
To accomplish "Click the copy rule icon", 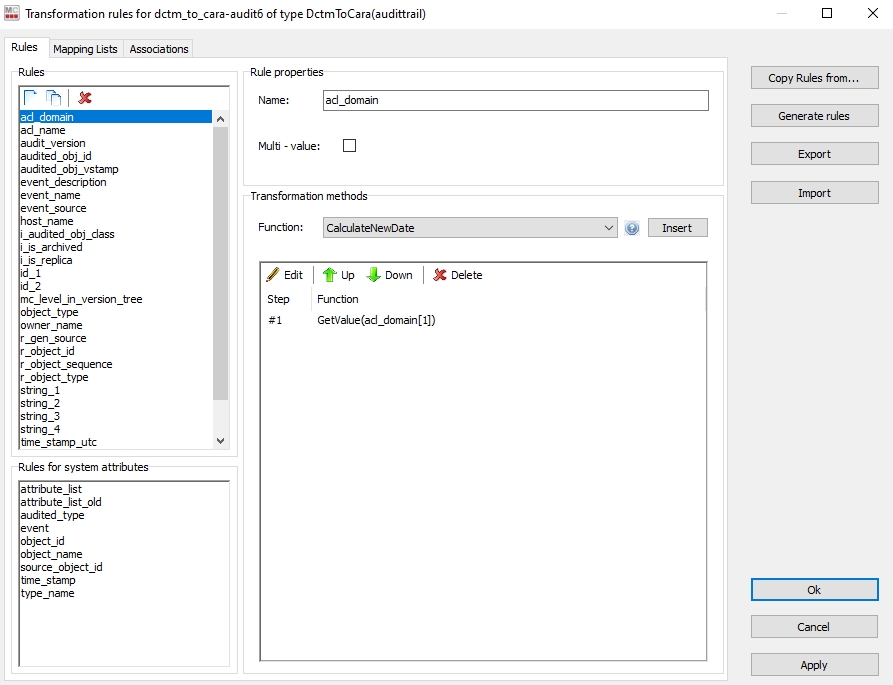I will point(53,97).
